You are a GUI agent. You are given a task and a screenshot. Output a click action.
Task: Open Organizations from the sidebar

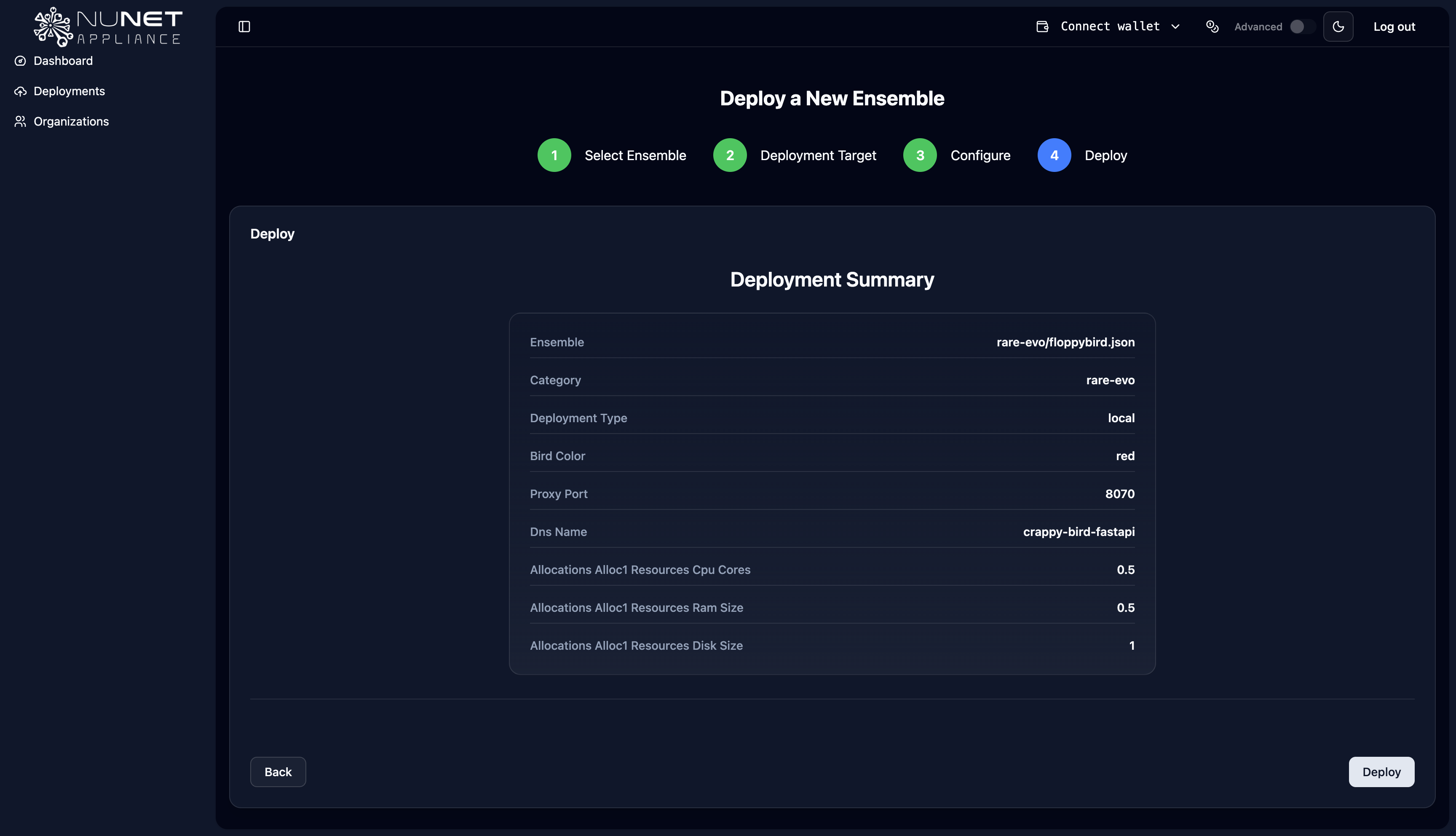[71, 121]
